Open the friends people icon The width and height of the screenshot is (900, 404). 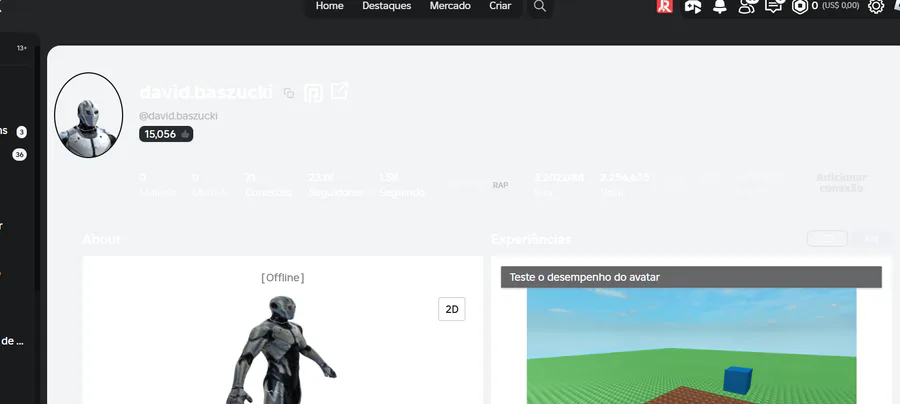747,6
